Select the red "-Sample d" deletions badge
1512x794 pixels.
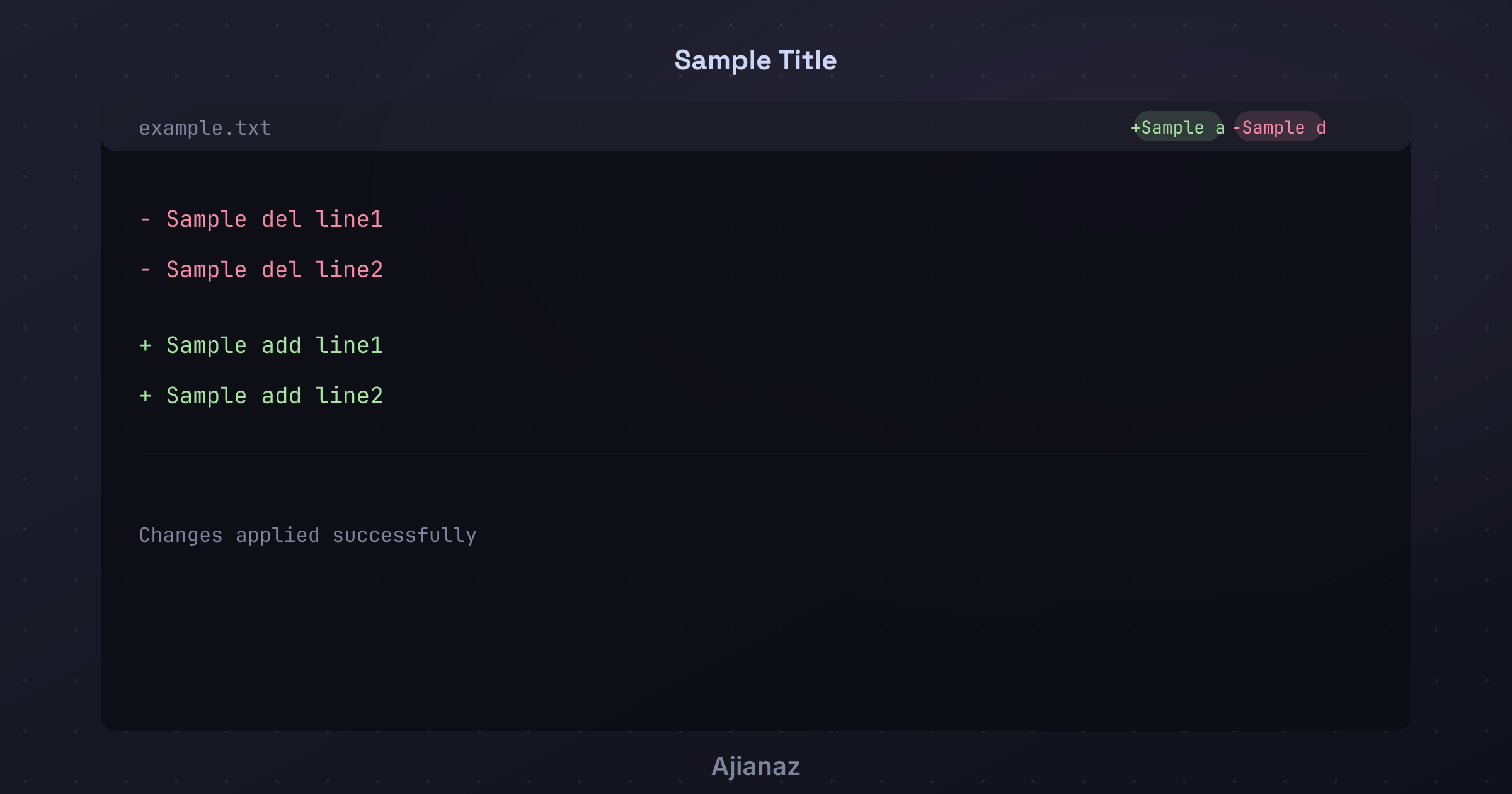[x=1279, y=126]
